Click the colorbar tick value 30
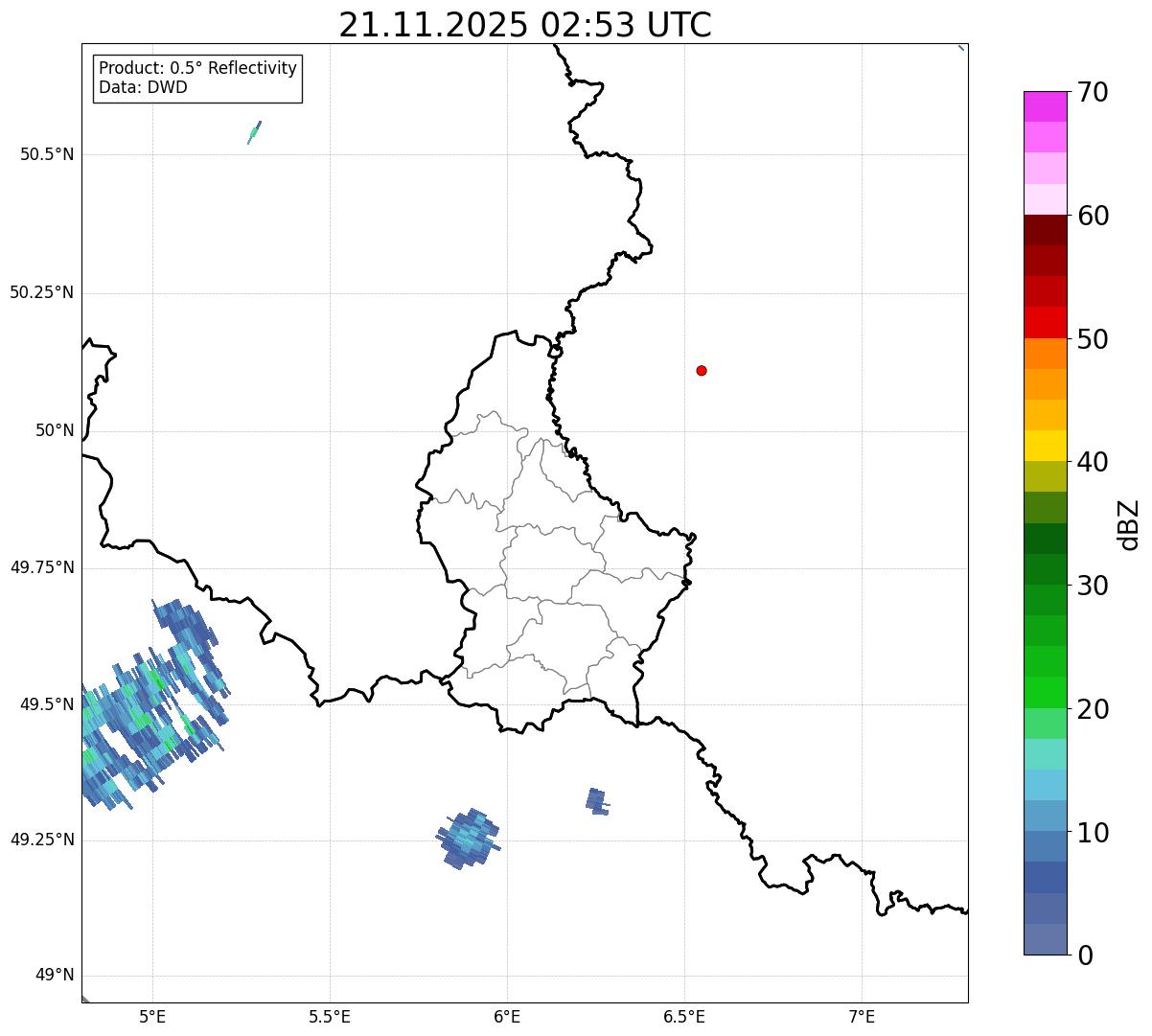1152x1036 pixels. (1094, 586)
